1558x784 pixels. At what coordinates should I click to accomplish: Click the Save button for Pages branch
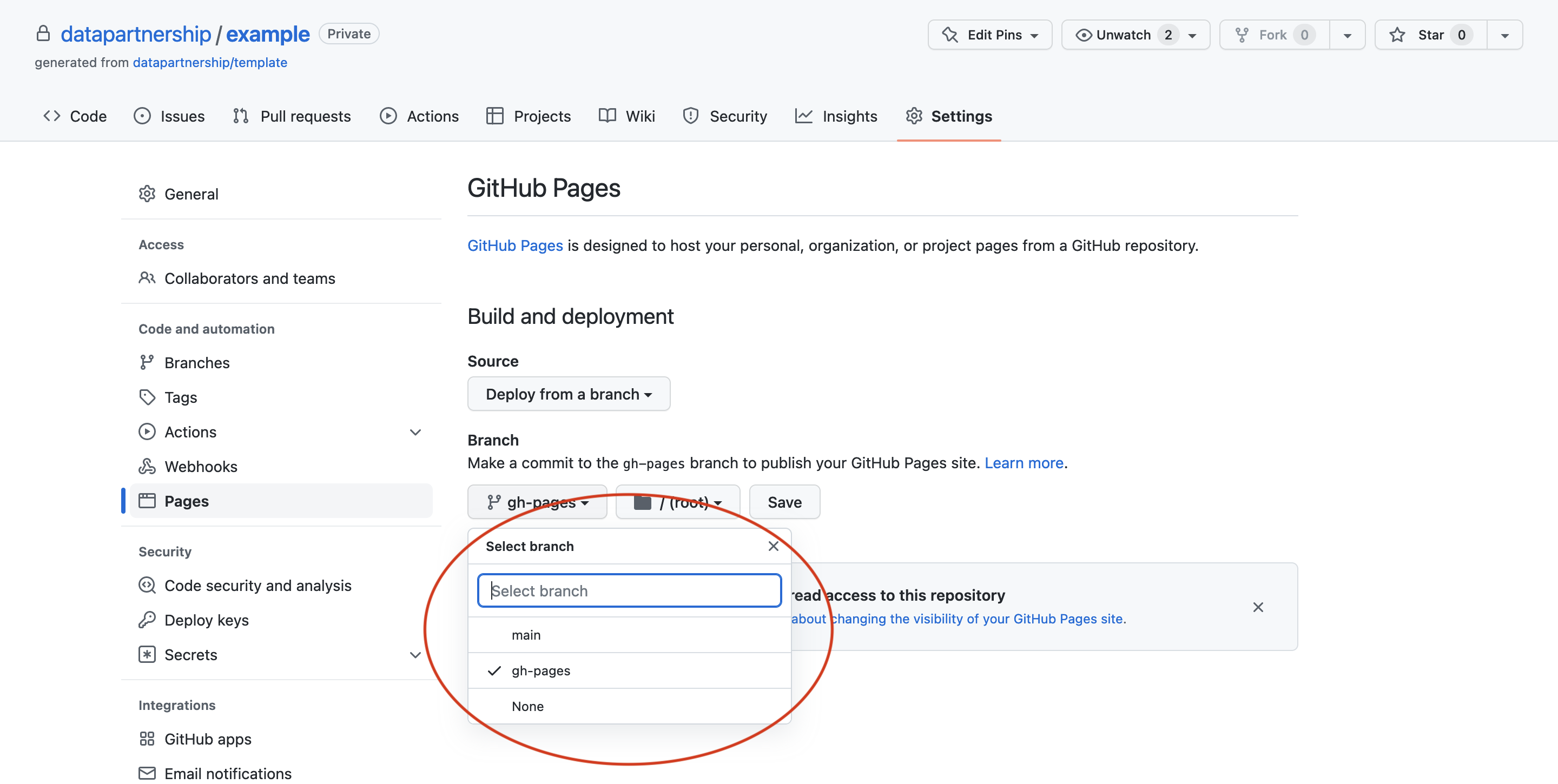(x=784, y=502)
